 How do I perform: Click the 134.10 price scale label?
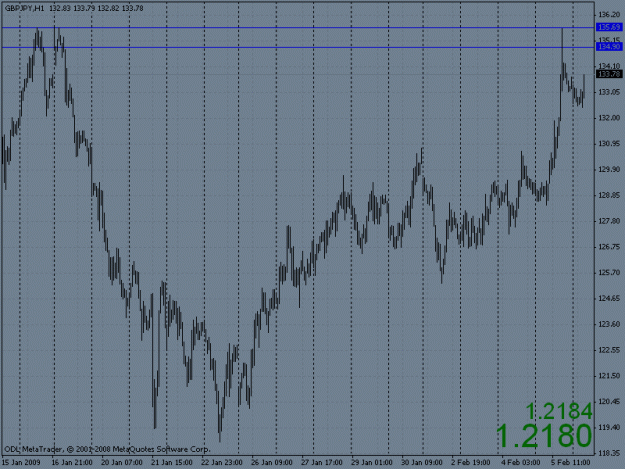(x=609, y=66)
